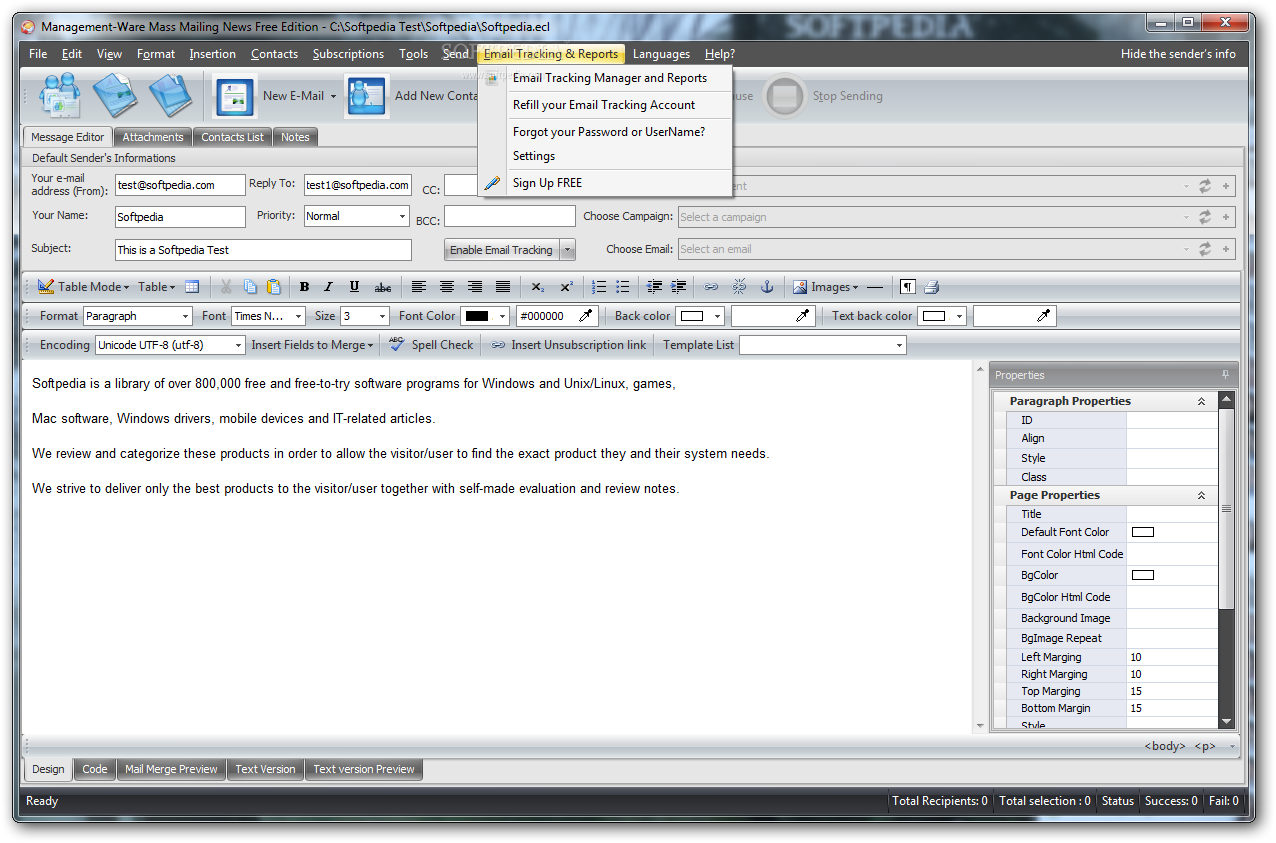Insert horizontal line icon
The image size is (1276, 843).
tap(875, 287)
